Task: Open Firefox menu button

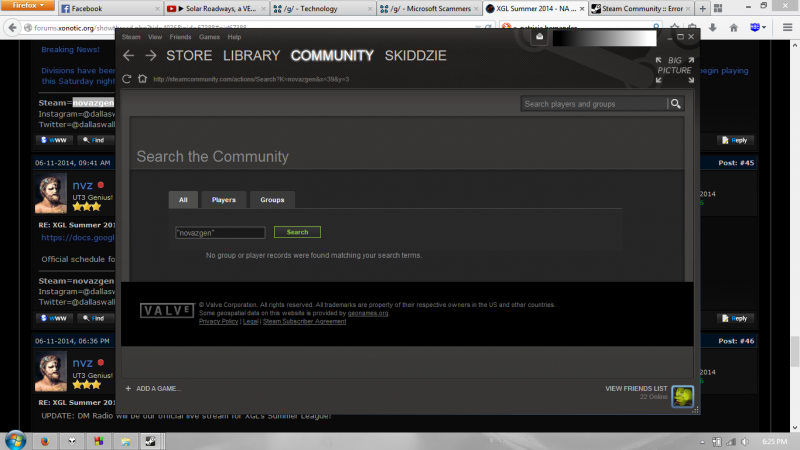Action: (27, 5)
